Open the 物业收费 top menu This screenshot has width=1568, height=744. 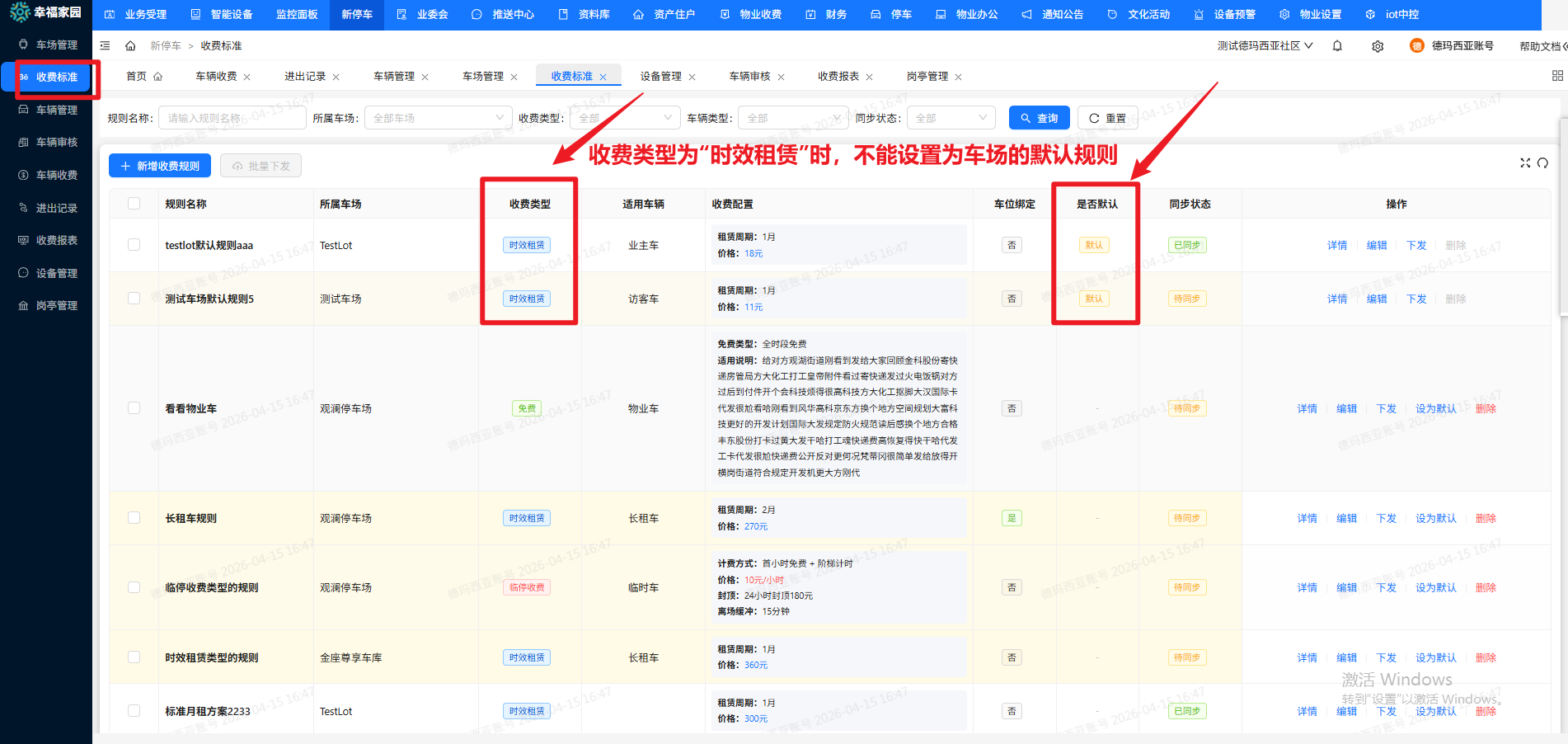coord(751,15)
